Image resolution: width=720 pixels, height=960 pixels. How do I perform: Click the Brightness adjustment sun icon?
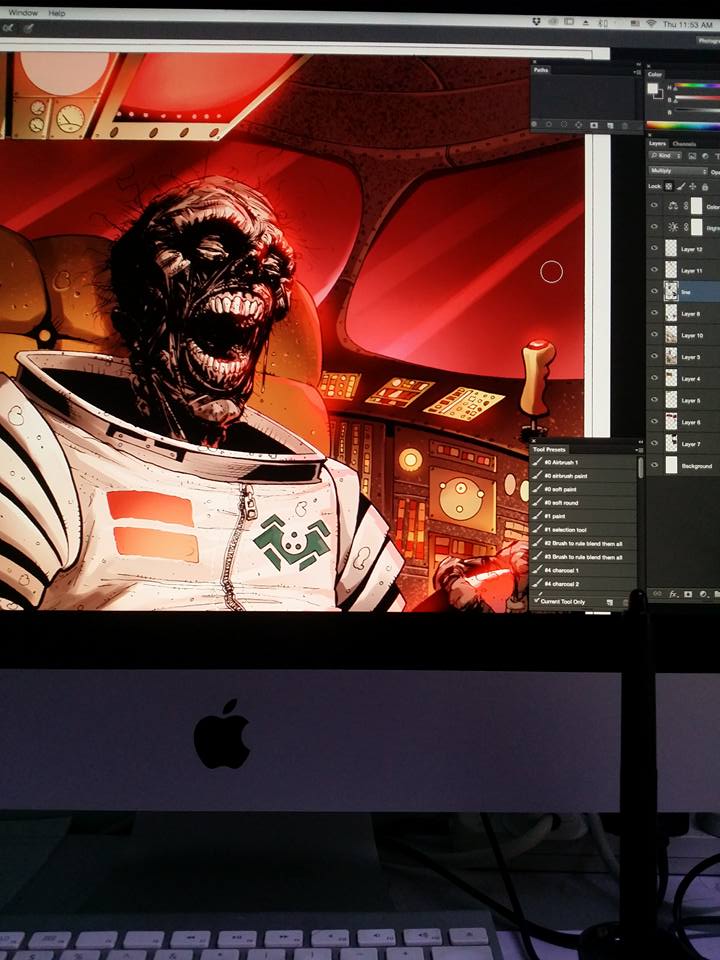[x=673, y=227]
